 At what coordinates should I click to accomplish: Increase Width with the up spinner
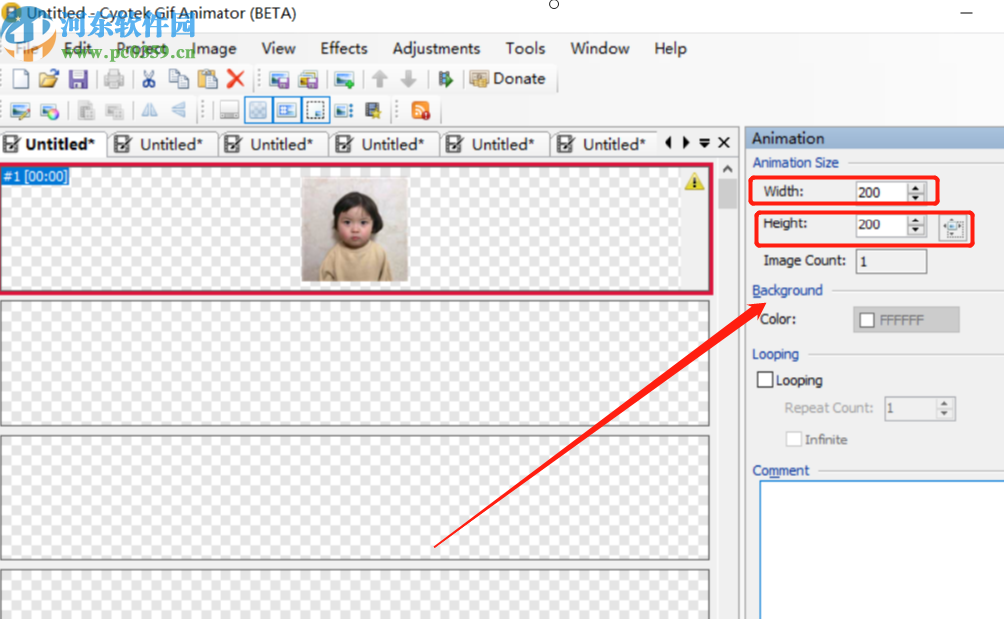coord(916,188)
